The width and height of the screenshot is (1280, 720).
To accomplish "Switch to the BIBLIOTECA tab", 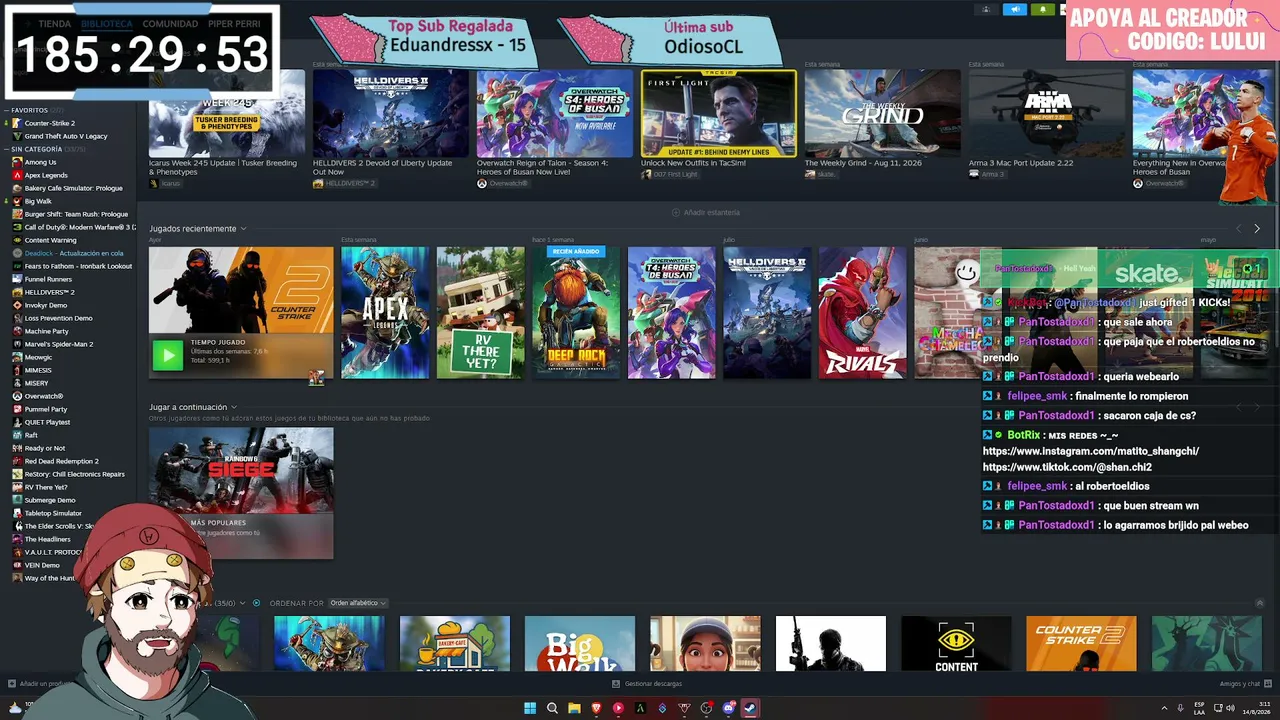I will pyautogui.click(x=105, y=23).
